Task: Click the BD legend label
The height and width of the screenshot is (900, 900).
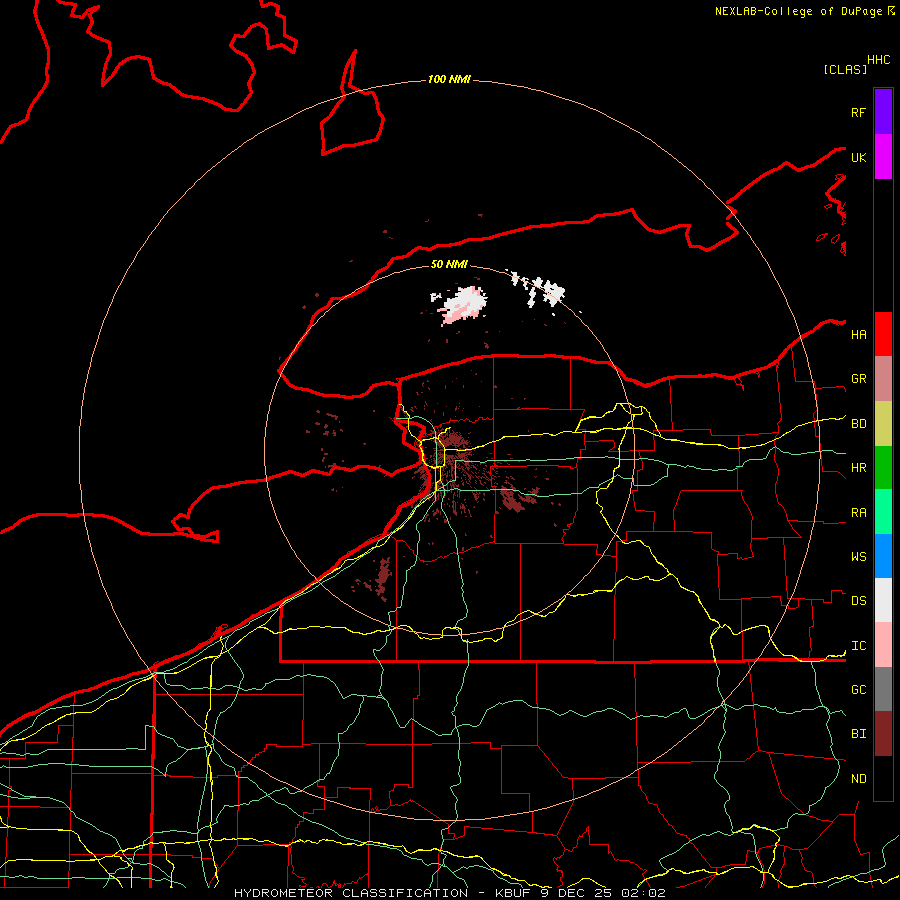Action: 858,424
